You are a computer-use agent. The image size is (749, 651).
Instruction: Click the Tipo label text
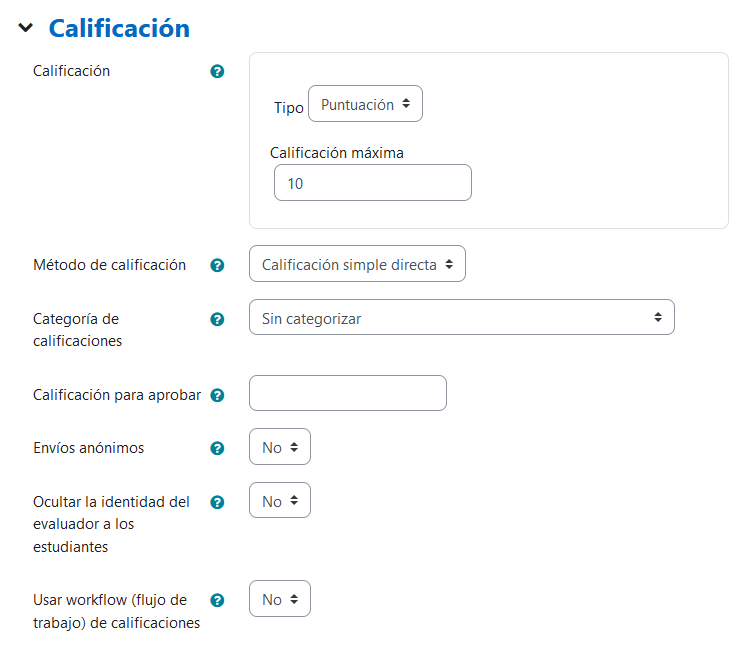click(289, 107)
